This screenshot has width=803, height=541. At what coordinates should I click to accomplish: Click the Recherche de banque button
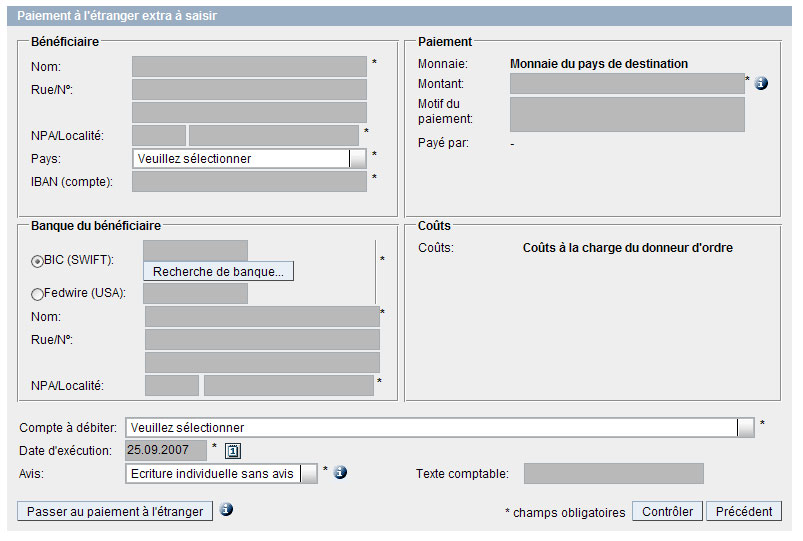click(x=218, y=271)
